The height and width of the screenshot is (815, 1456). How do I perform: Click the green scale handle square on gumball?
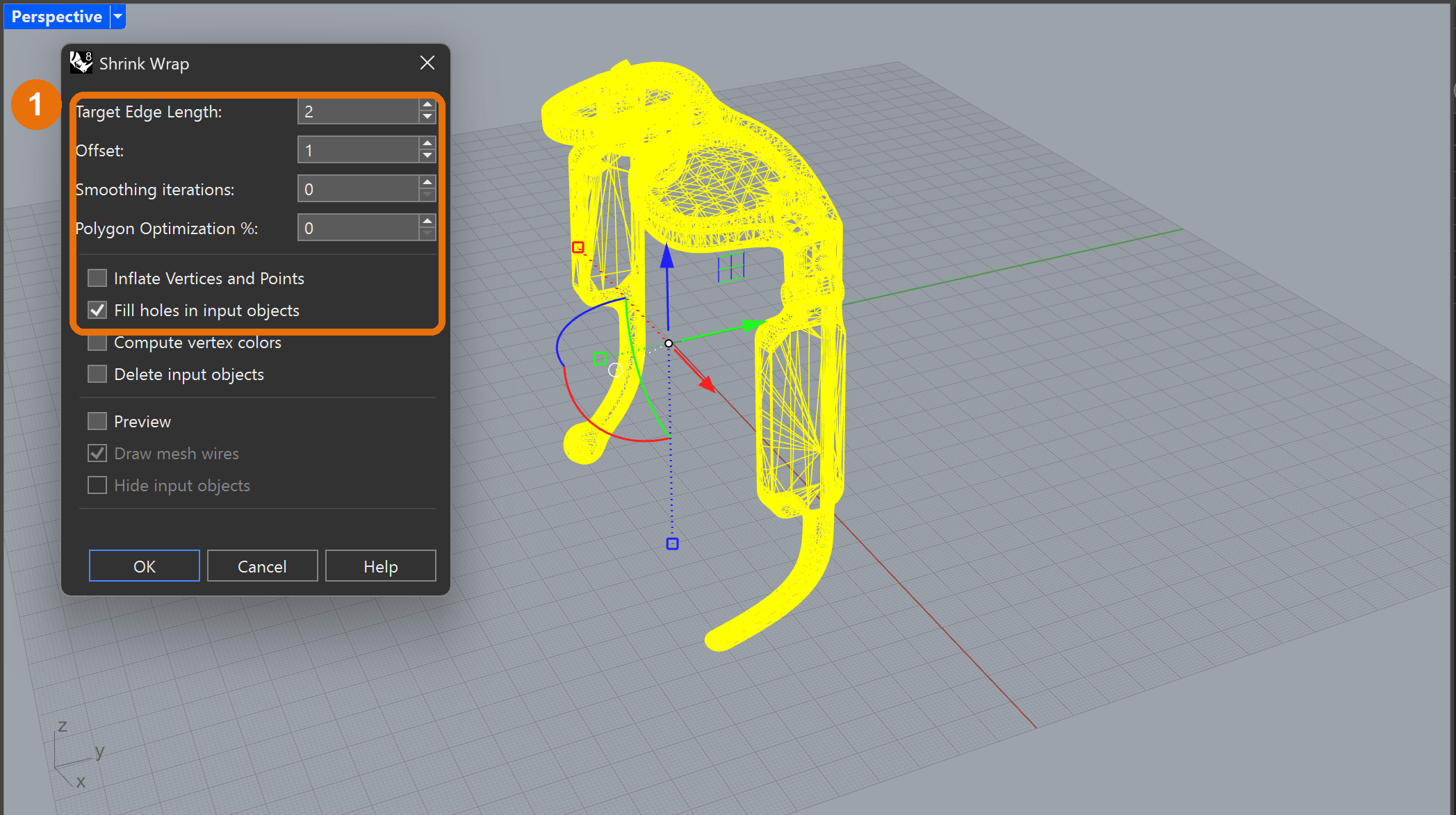pyautogui.click(x=600, y=358)
